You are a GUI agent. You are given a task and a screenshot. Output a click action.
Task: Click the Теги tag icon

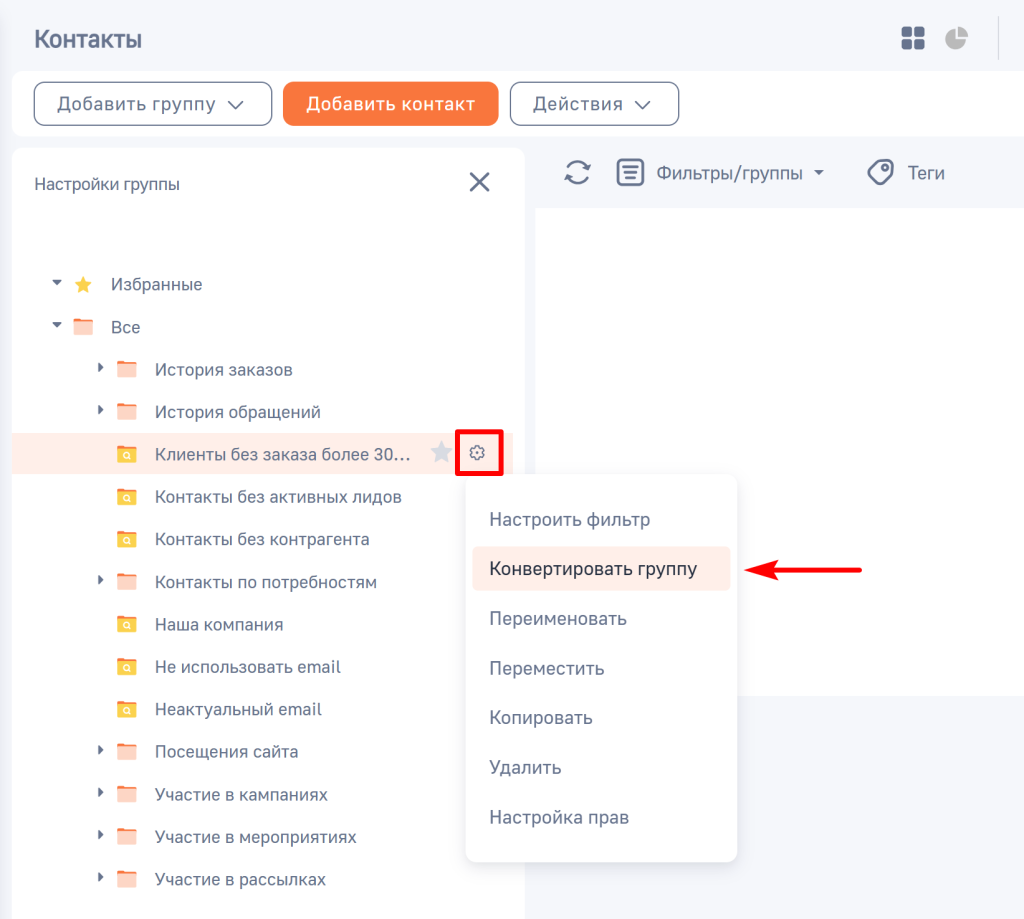880,173
